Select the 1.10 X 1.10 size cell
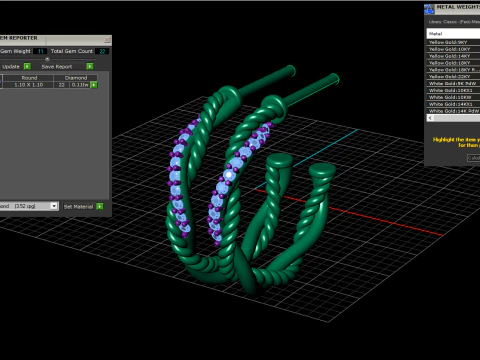The width and height of the screenshot is (480, 360). coord(28,85)
